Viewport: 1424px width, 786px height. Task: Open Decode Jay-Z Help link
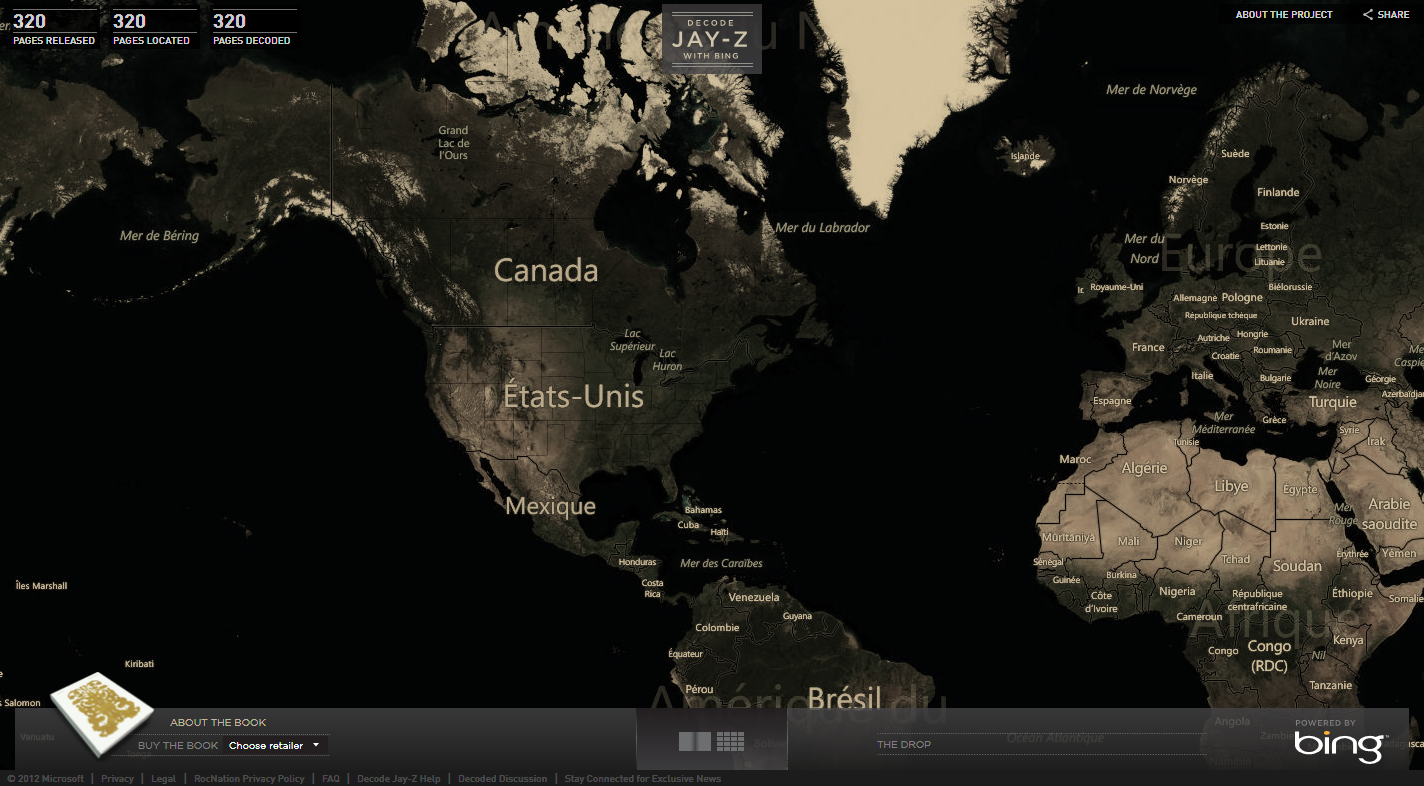(398, 778)
